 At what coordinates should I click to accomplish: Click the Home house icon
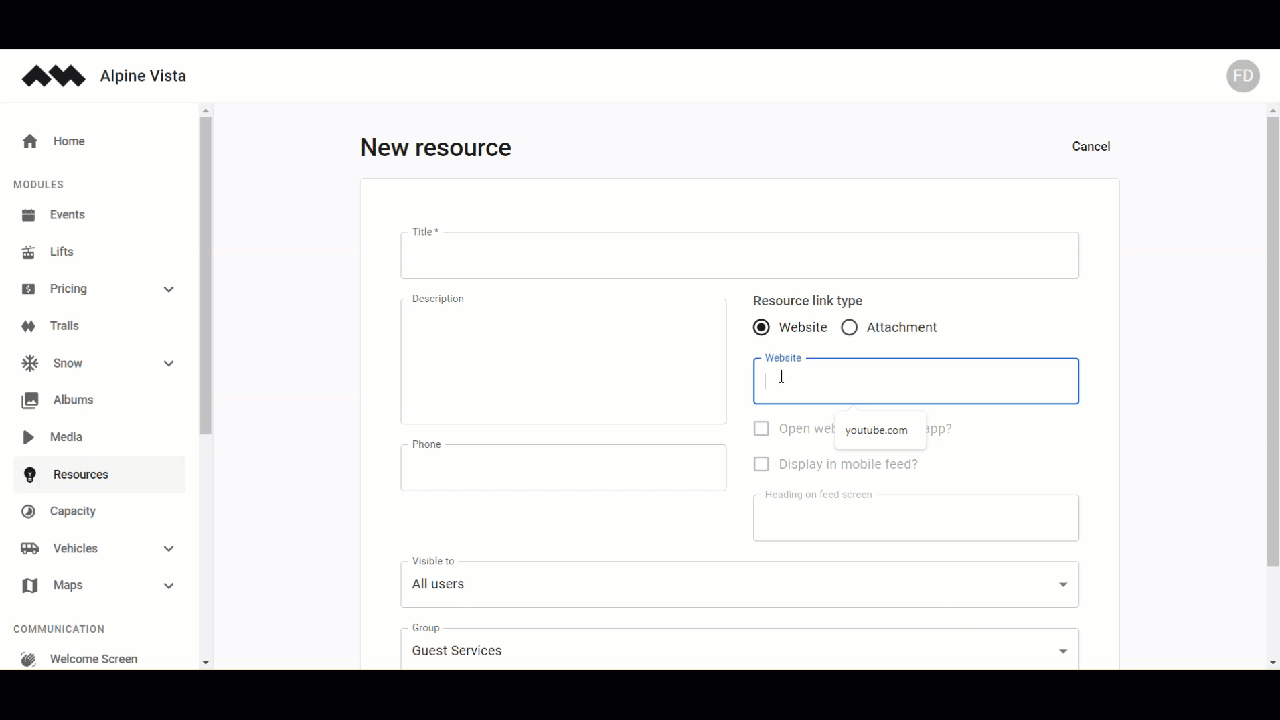click(30, 141)
